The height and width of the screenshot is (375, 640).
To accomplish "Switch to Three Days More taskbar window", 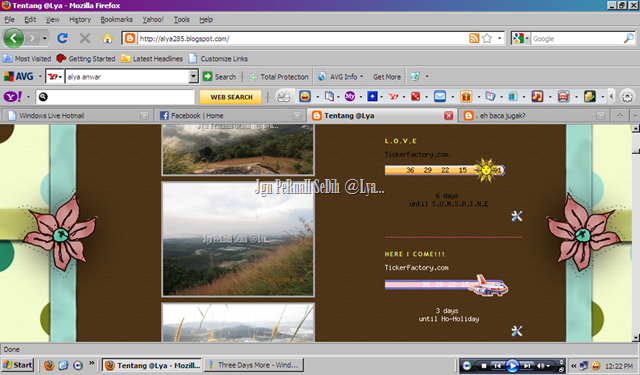I will click(253, 365).
